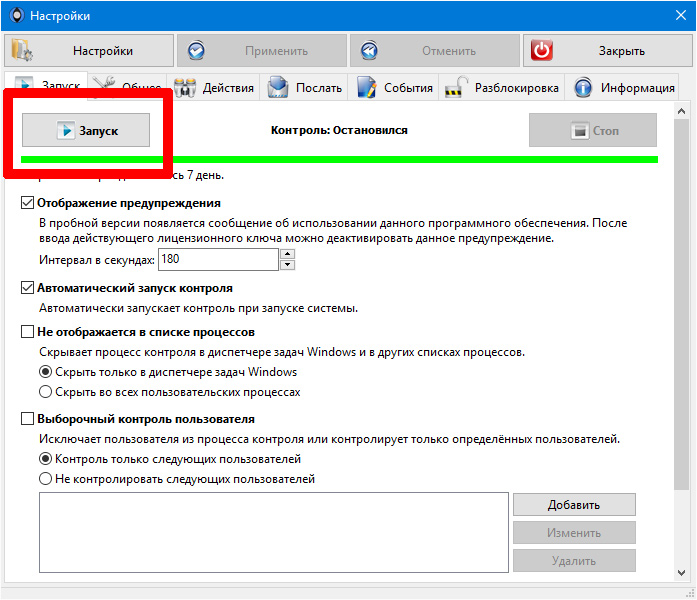Click the folder icon on Настройки button

pos(21,50)
